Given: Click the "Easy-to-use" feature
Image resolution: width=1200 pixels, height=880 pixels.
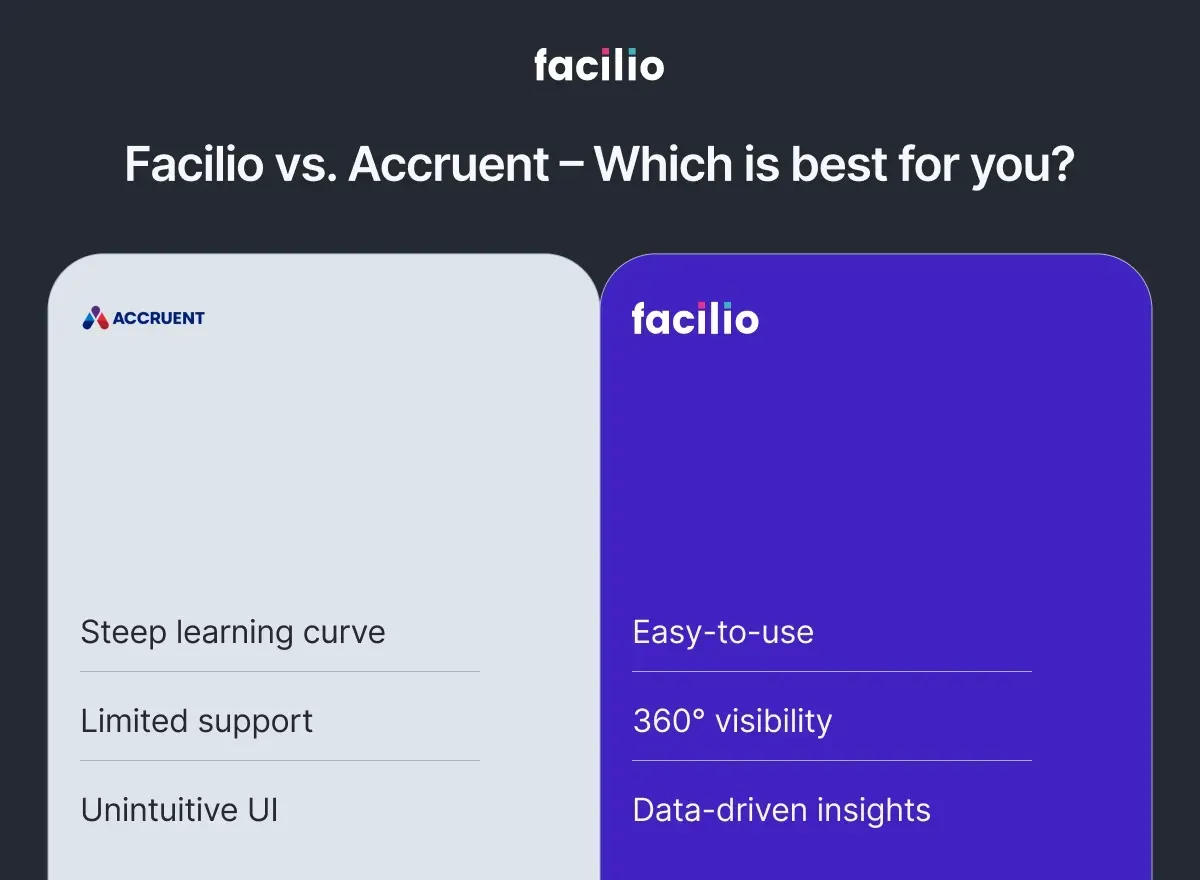Looking at the screenshot, I should point(723,632).
